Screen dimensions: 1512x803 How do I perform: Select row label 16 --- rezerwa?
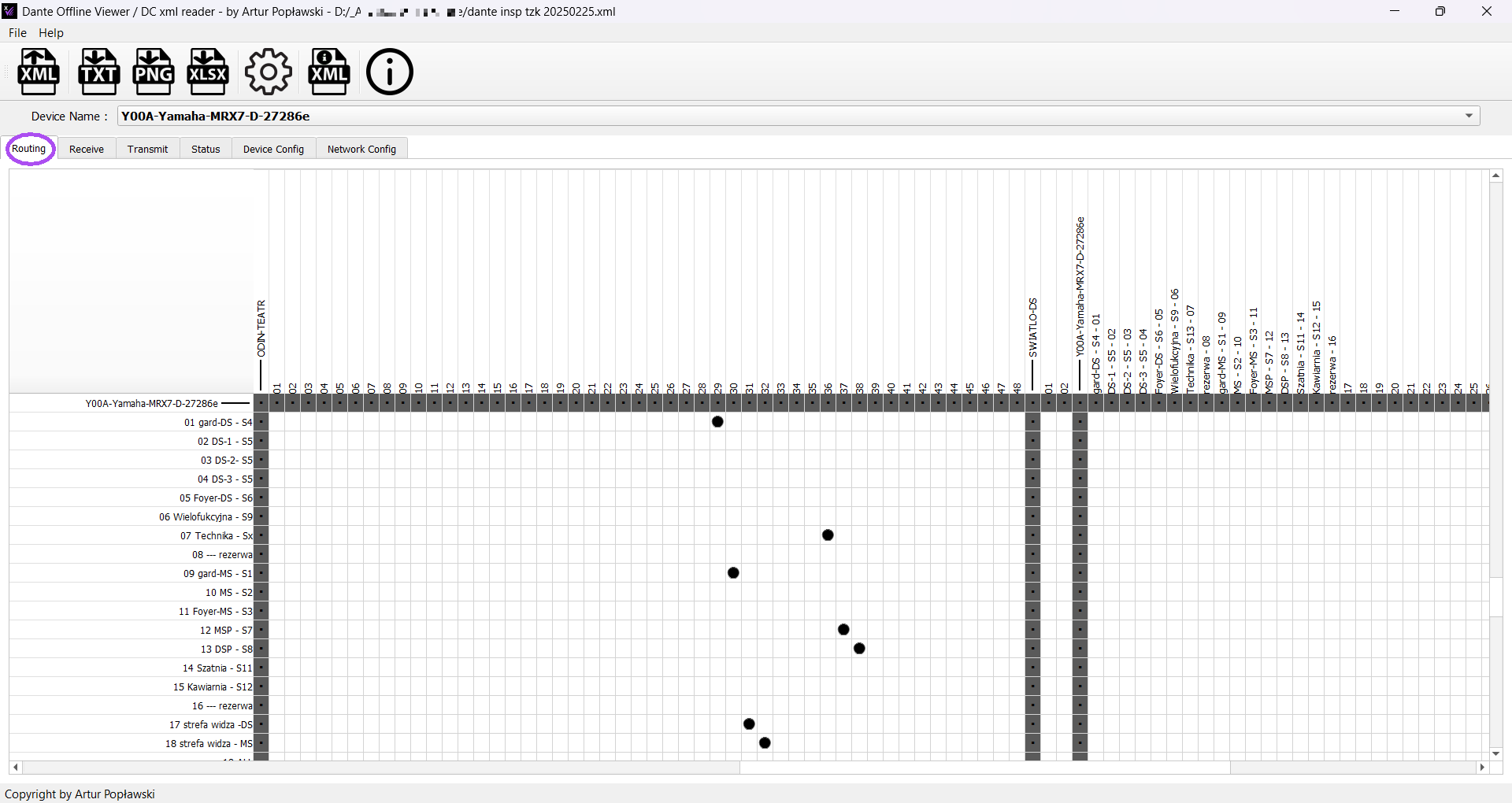(223, 706)
